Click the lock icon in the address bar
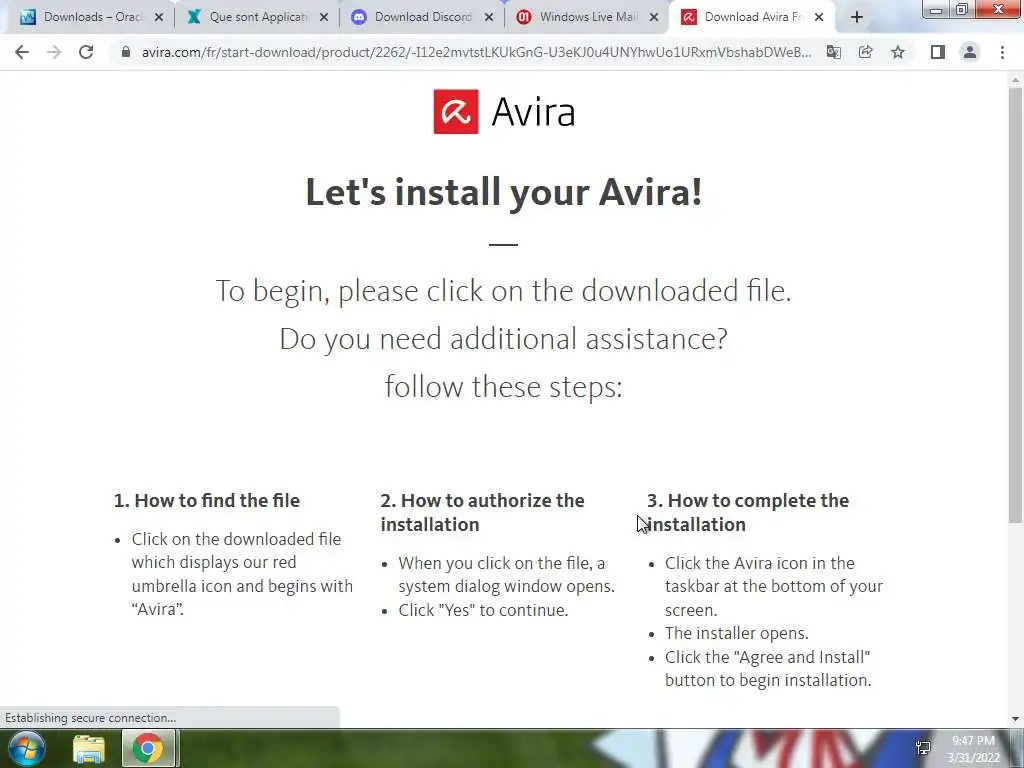Viewport: 1024px width, 768px height. pos(126,52)
